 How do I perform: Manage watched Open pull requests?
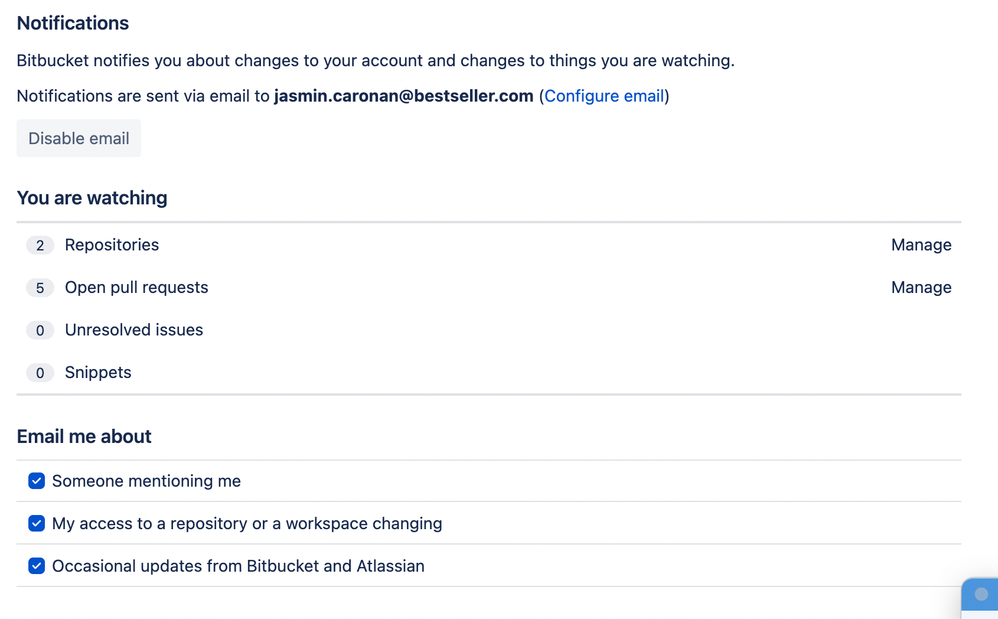coord(921,288)
